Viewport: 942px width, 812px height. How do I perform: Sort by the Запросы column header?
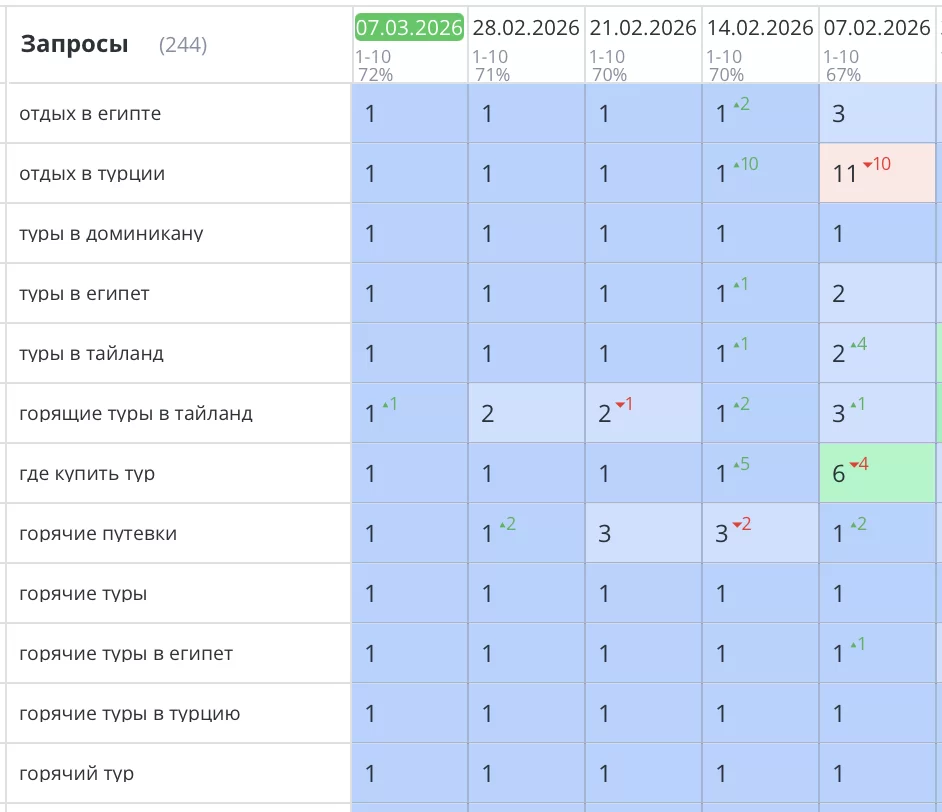pyautogui.click(x=74, y=44)
